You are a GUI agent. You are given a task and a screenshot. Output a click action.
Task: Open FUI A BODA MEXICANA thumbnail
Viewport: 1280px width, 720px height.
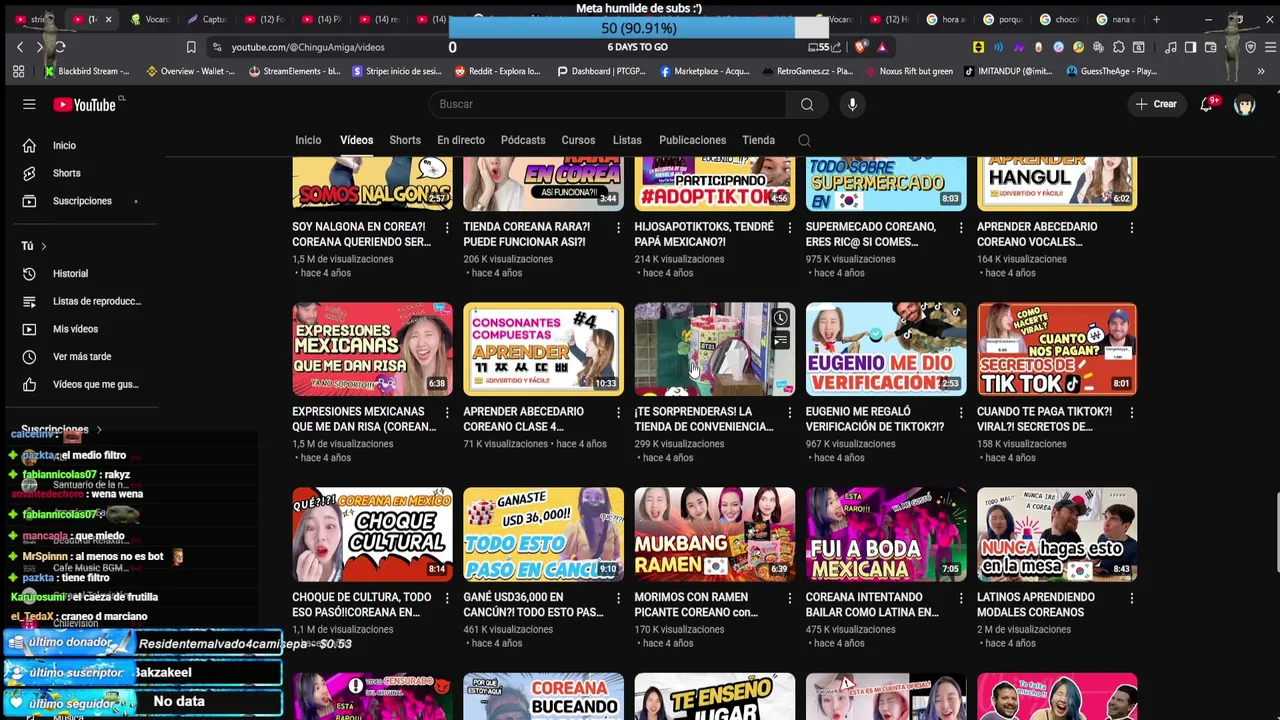point(886,534)
